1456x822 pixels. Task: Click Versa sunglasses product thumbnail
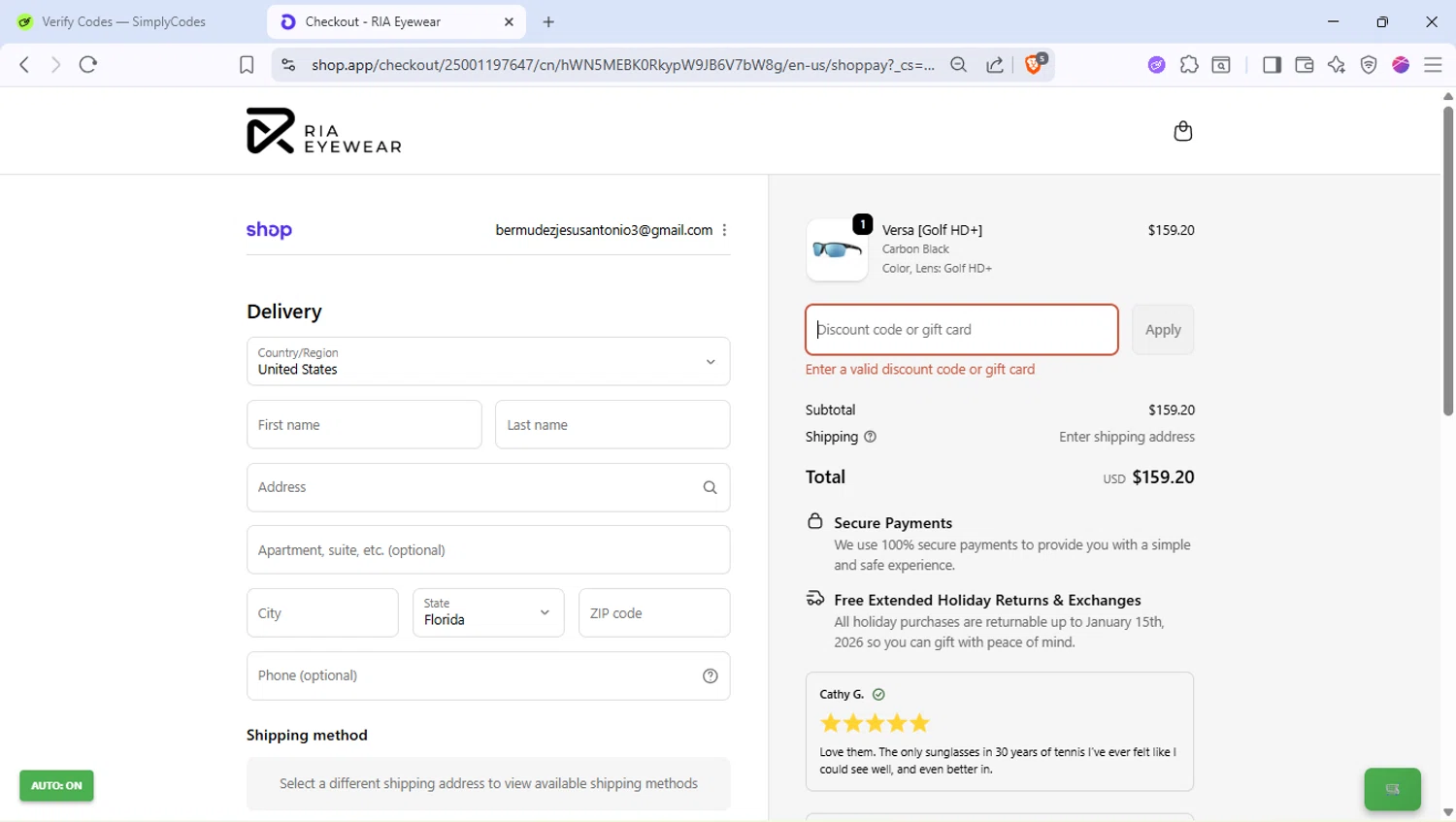(x=837, y=249)
